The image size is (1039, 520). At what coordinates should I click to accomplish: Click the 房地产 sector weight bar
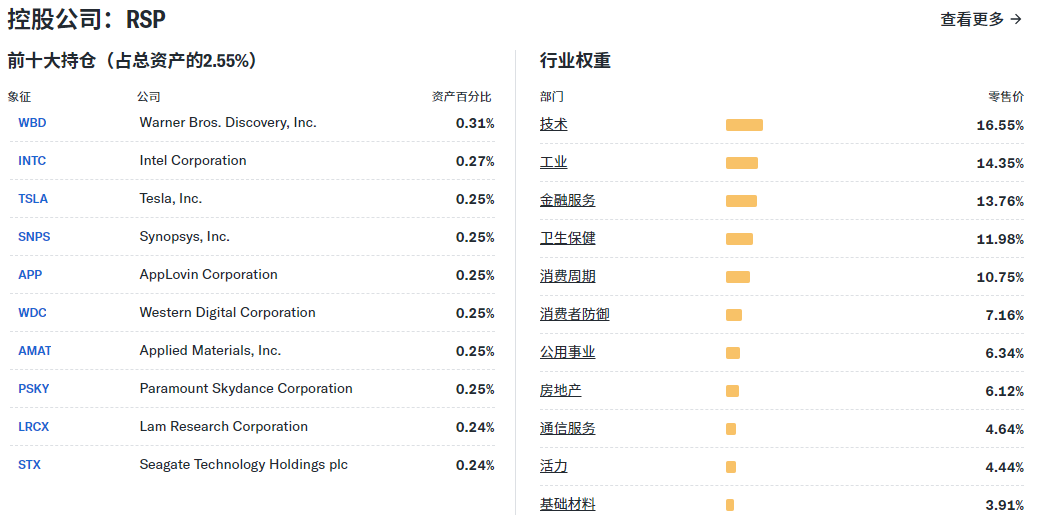[x=732, y=391]
